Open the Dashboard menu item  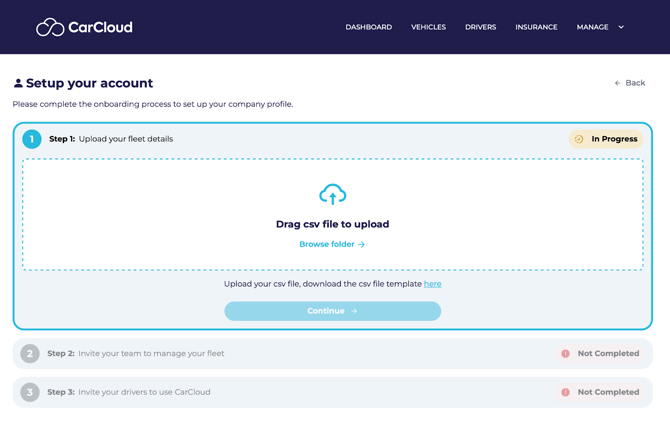click(368, 27)
